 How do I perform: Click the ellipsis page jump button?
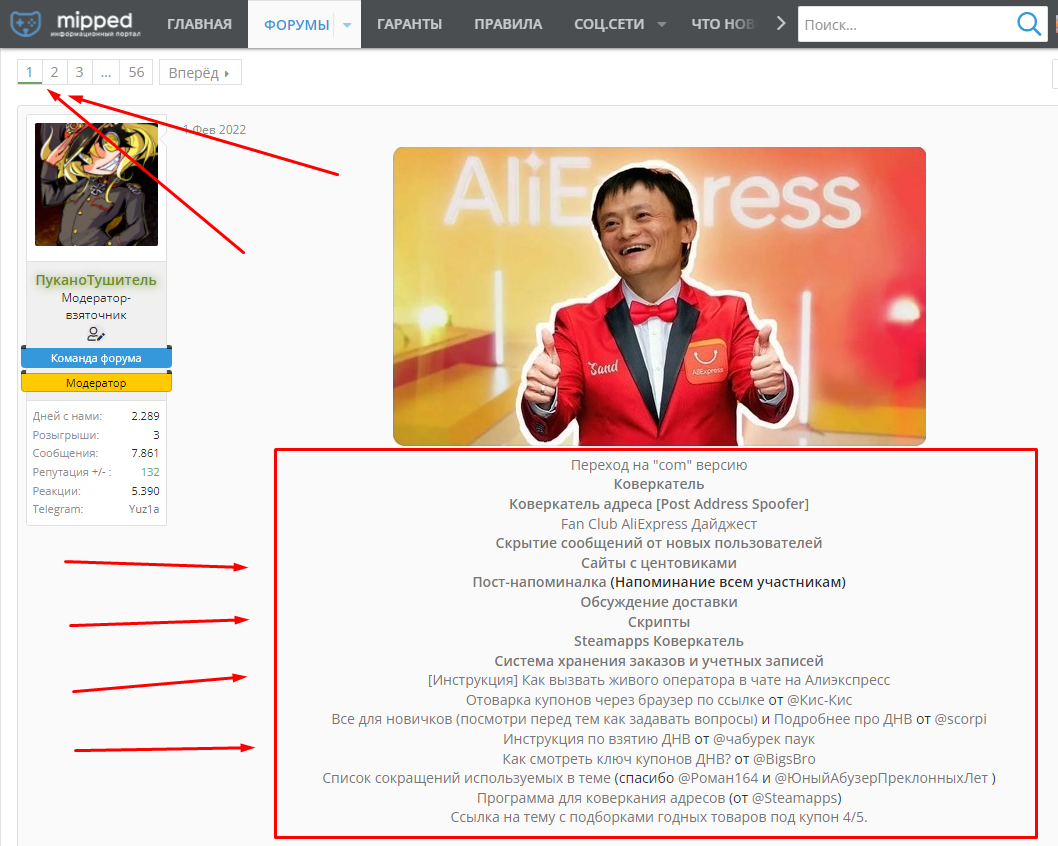pyautogui.click(x=106, y=72)
